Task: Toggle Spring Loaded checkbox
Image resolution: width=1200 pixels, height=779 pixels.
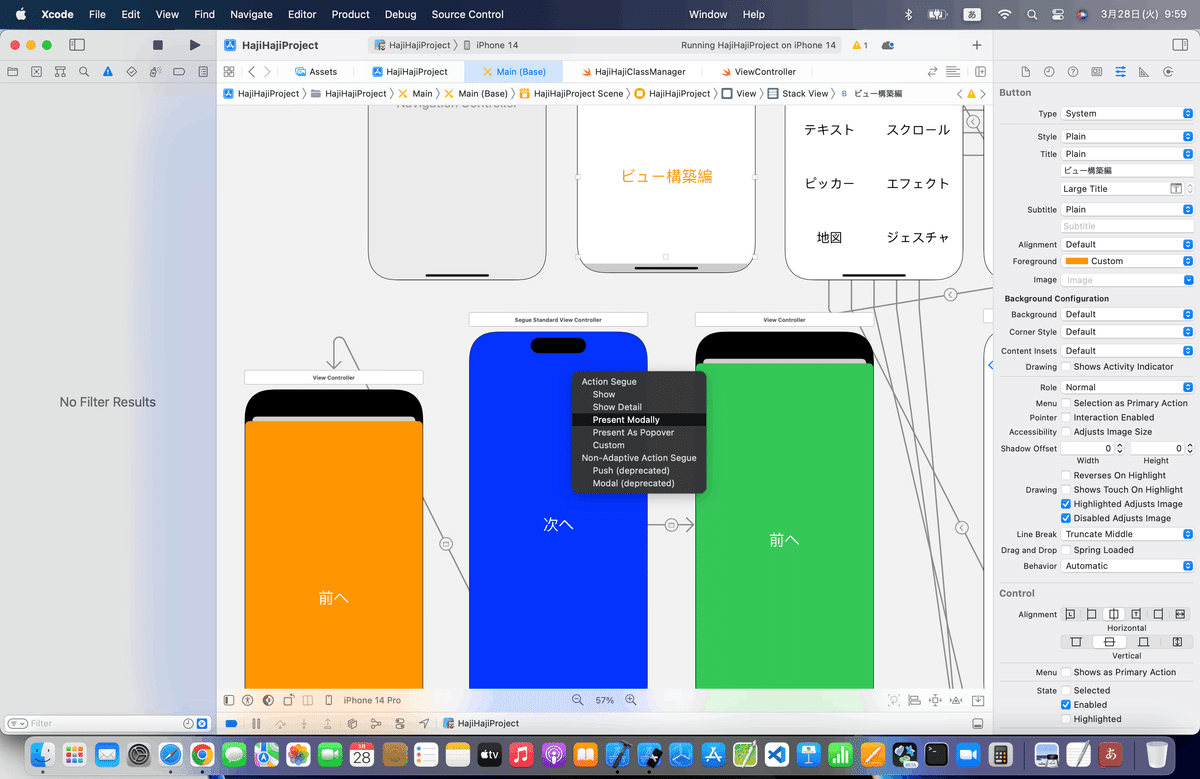Action: point(1066,550)
